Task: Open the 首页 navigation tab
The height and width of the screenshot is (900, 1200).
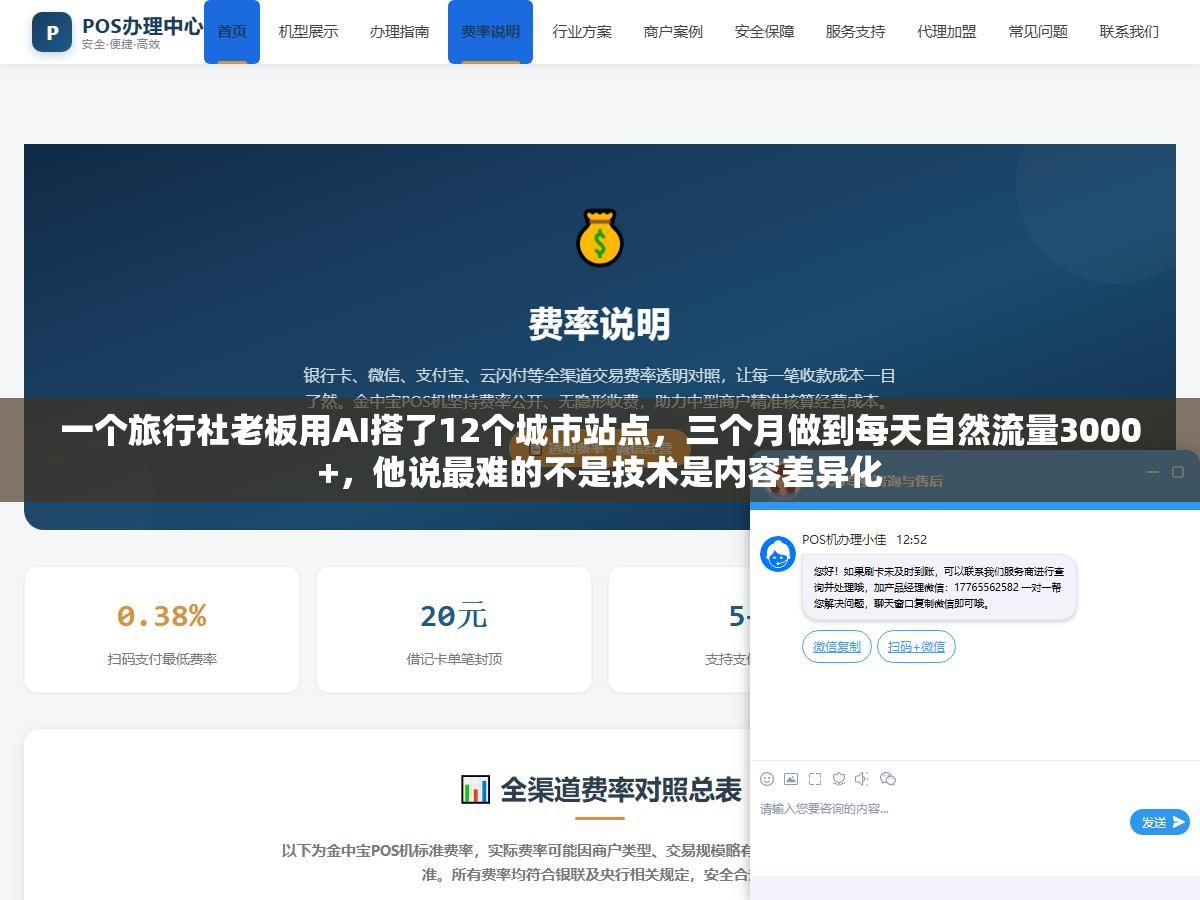Action: [x=232, y=32]
